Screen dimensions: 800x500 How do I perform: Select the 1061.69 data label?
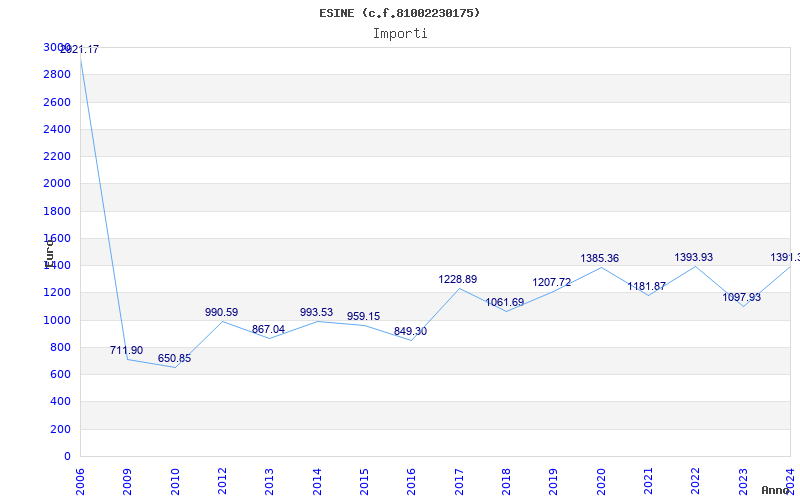505,302
